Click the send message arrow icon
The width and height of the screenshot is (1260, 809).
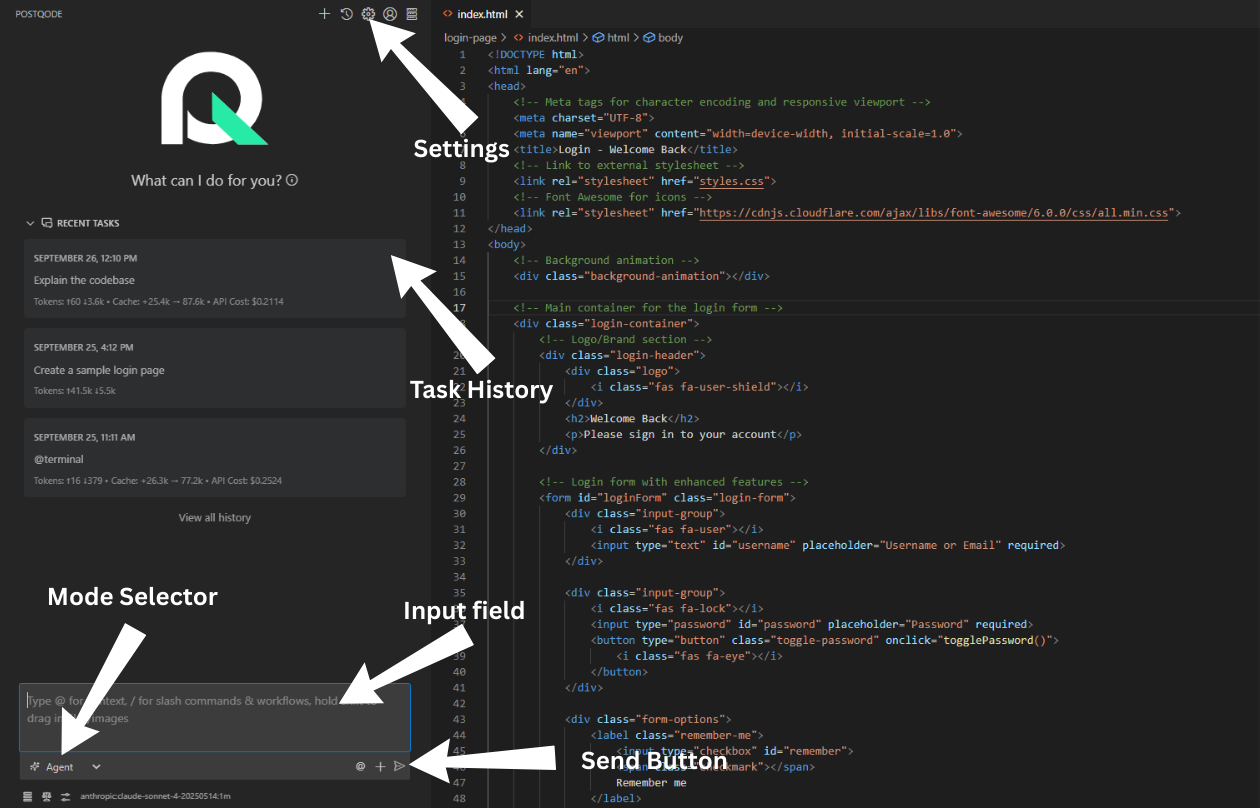pyautogui.click(x=399, y=767)
